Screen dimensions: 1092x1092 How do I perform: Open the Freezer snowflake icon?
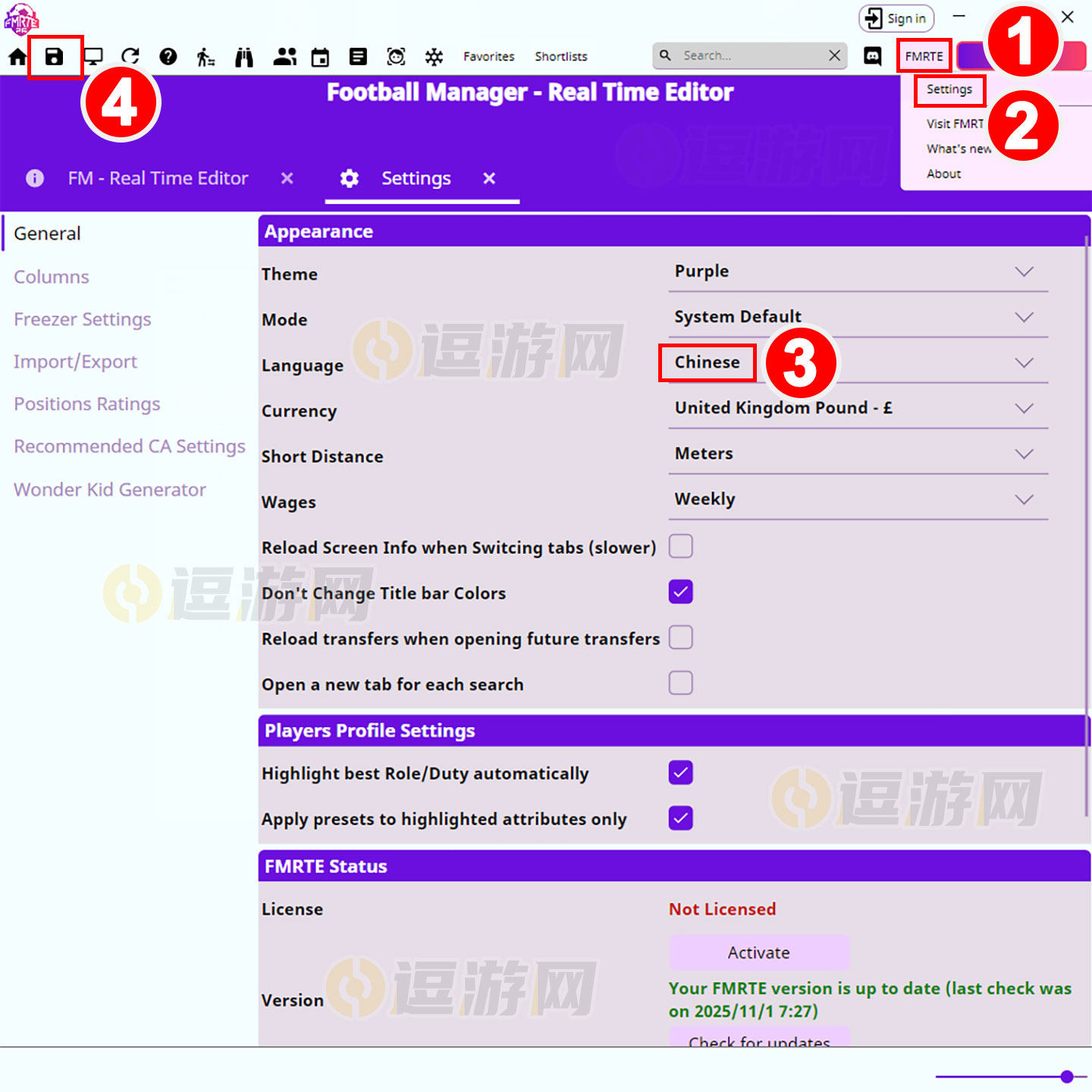click(x=434, y=57)
